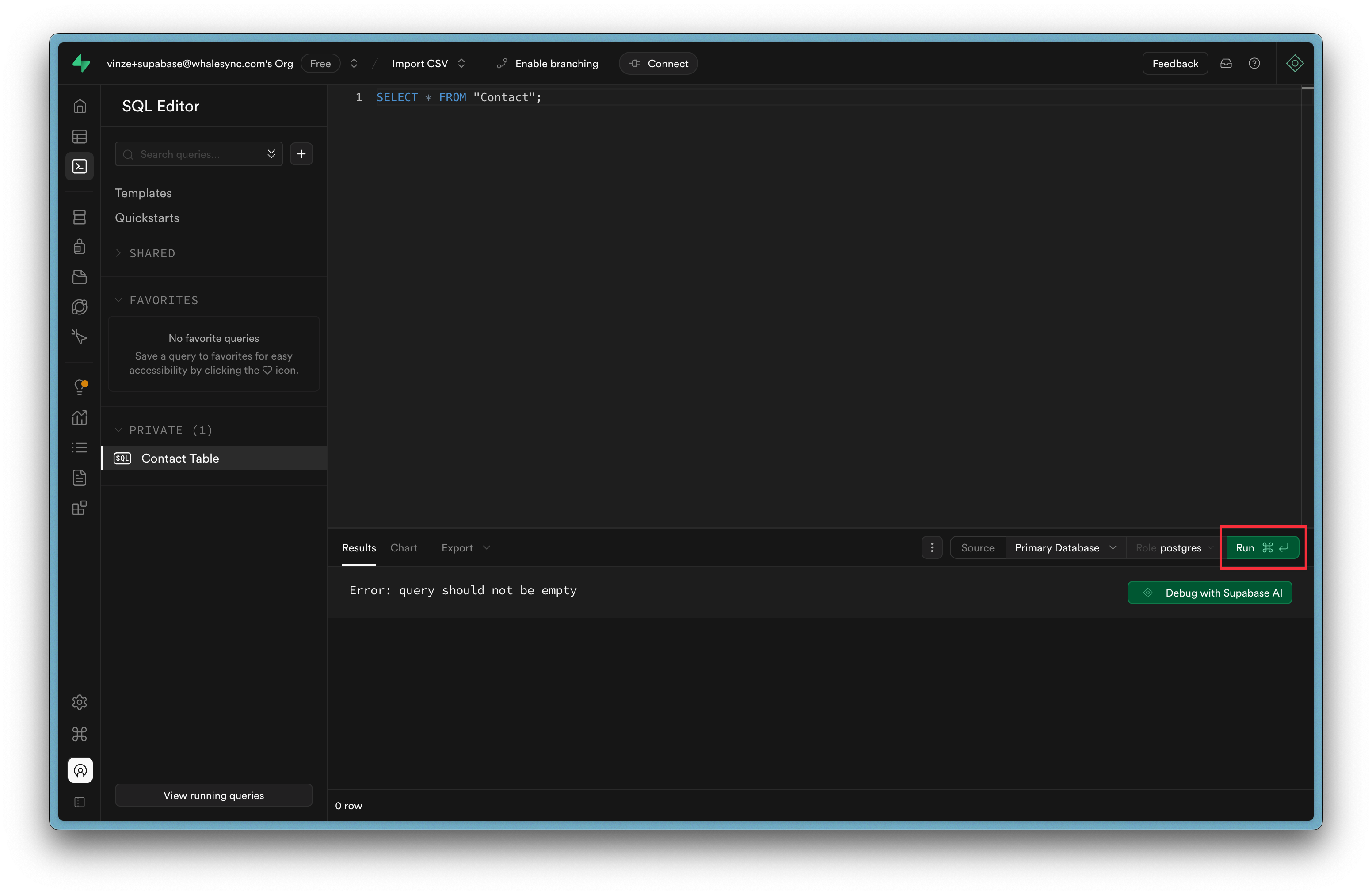Click the organization name link
Image resolution: width=1372 pixels, height=895 pixels.
click(199, 63)
